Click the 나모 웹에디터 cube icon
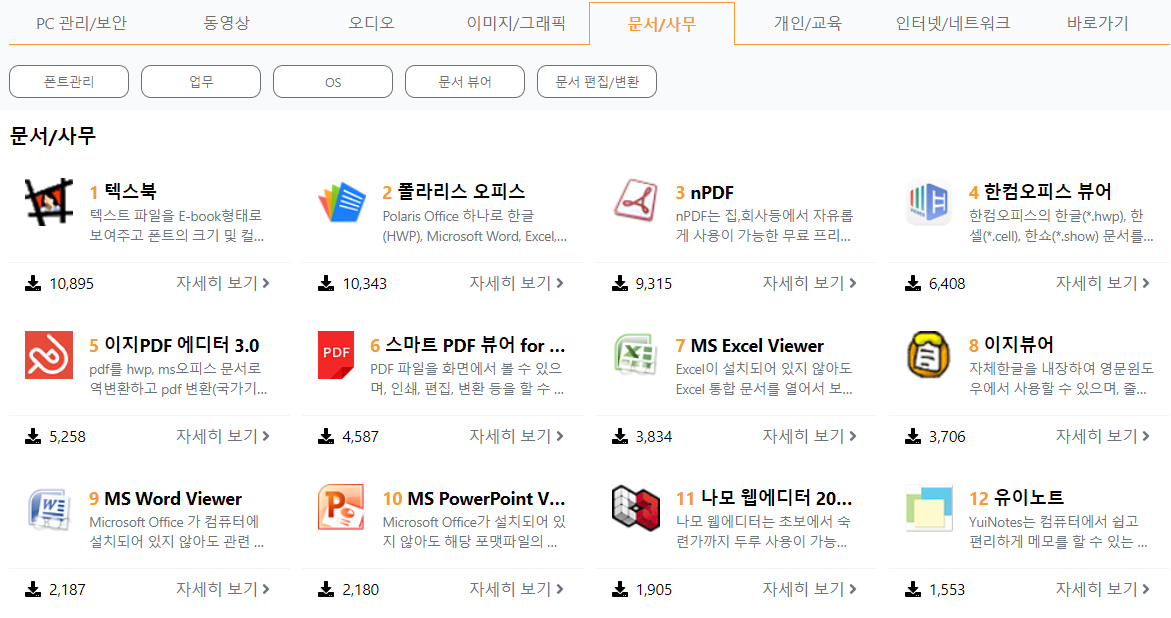The width and height of the screenshot is (1171, 618). coord(636,508)
